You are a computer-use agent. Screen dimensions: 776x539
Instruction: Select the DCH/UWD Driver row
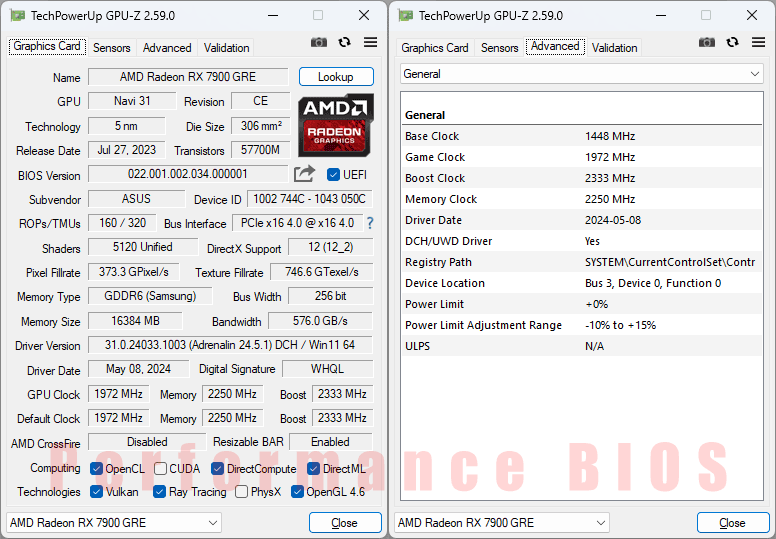582,241
